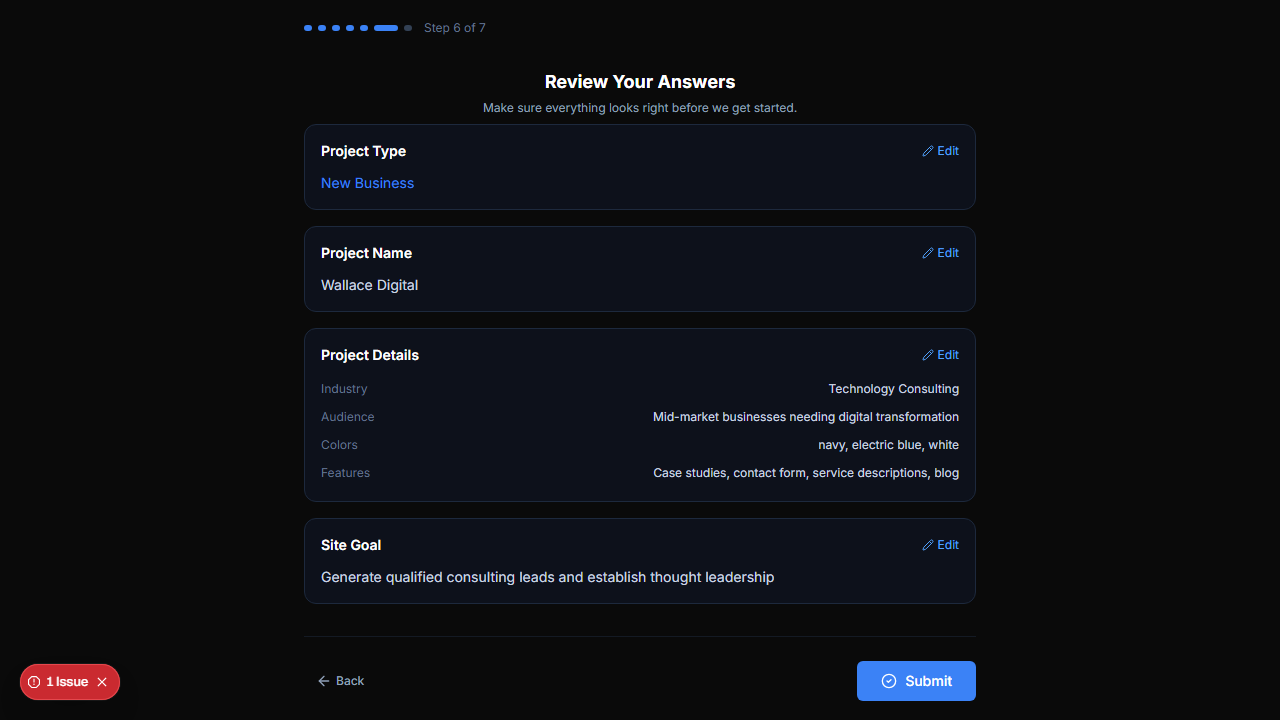Image resolution: width=1280 pixels, height=720 pixels.
Task: Click the Technology Consulting industry value
Action: click(x=894, y=389)
